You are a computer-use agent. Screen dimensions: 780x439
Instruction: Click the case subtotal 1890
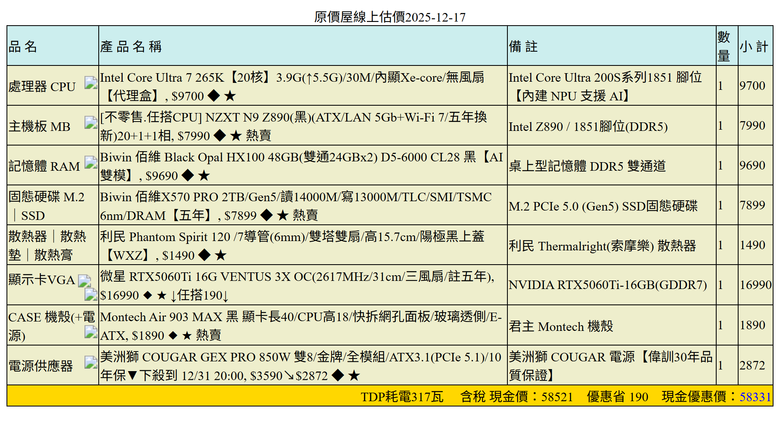pyautogui.click(x=752, y=325)
